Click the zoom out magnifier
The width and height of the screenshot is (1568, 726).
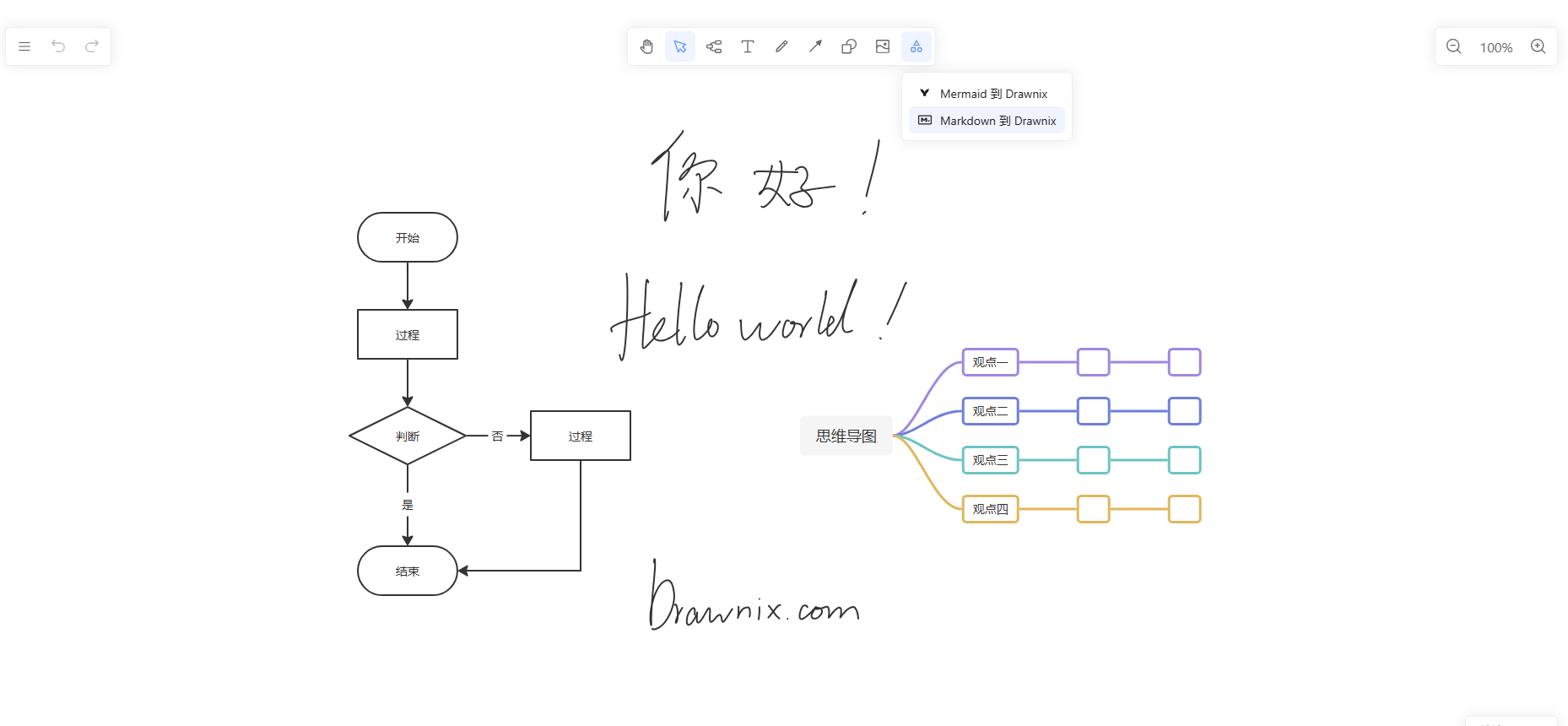pos(1454,46)
